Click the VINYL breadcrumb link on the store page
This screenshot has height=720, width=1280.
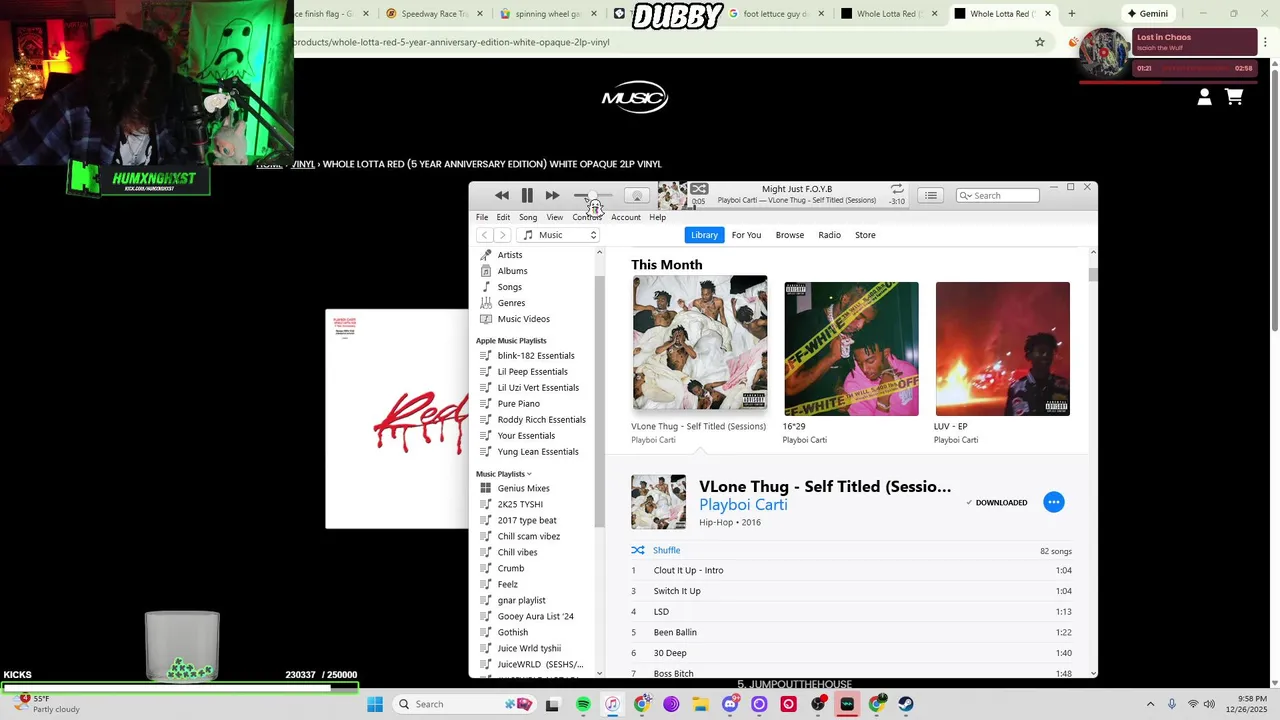303,164
